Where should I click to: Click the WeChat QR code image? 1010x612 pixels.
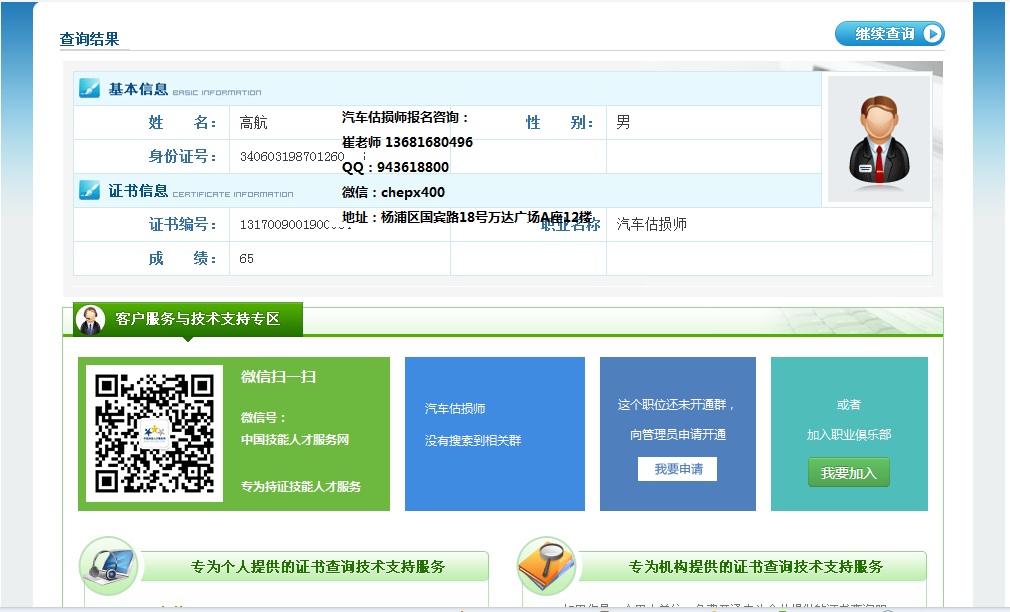(x=154, y=433)
